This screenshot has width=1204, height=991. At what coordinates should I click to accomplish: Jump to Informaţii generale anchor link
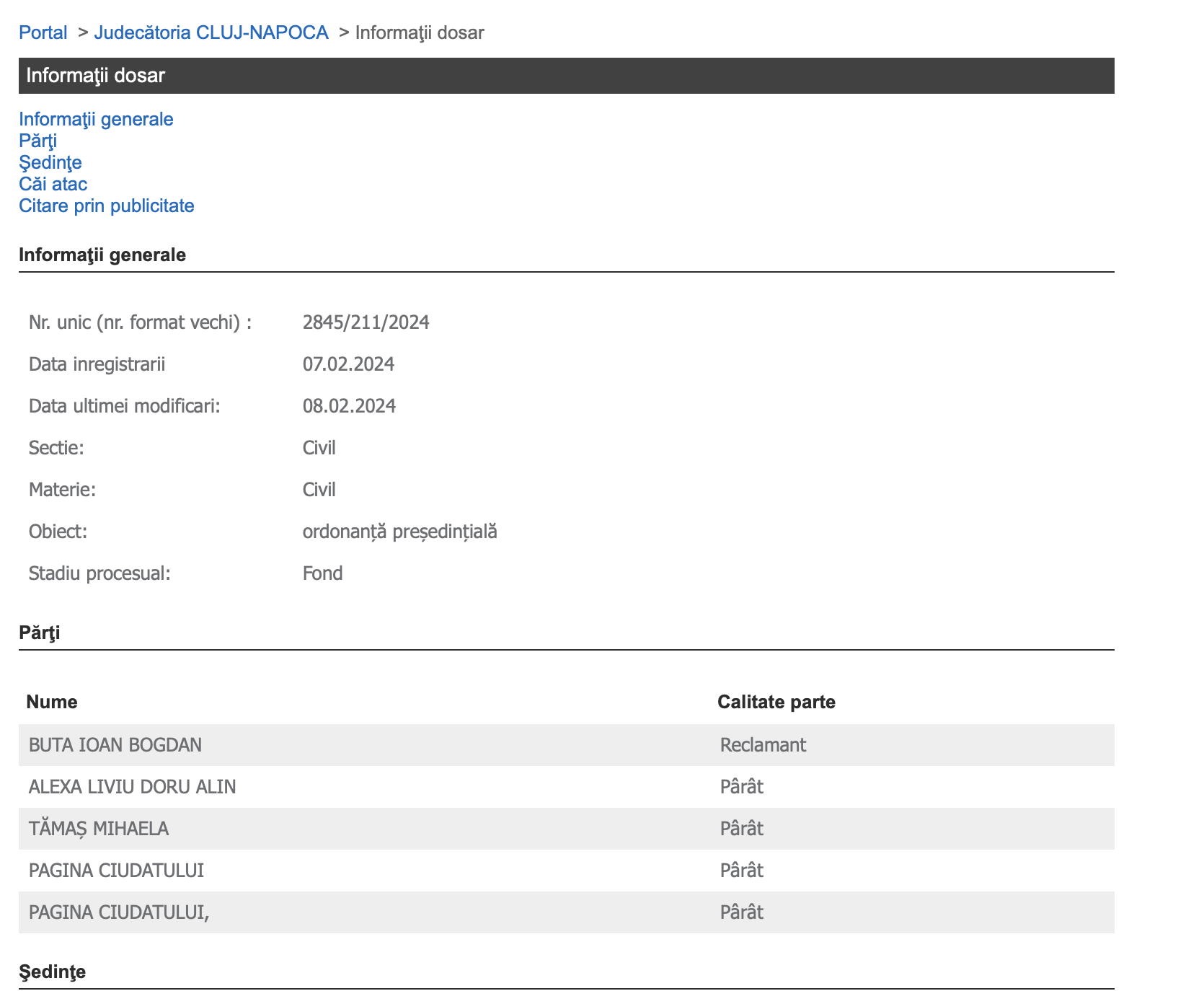click(x=96, y=119)
